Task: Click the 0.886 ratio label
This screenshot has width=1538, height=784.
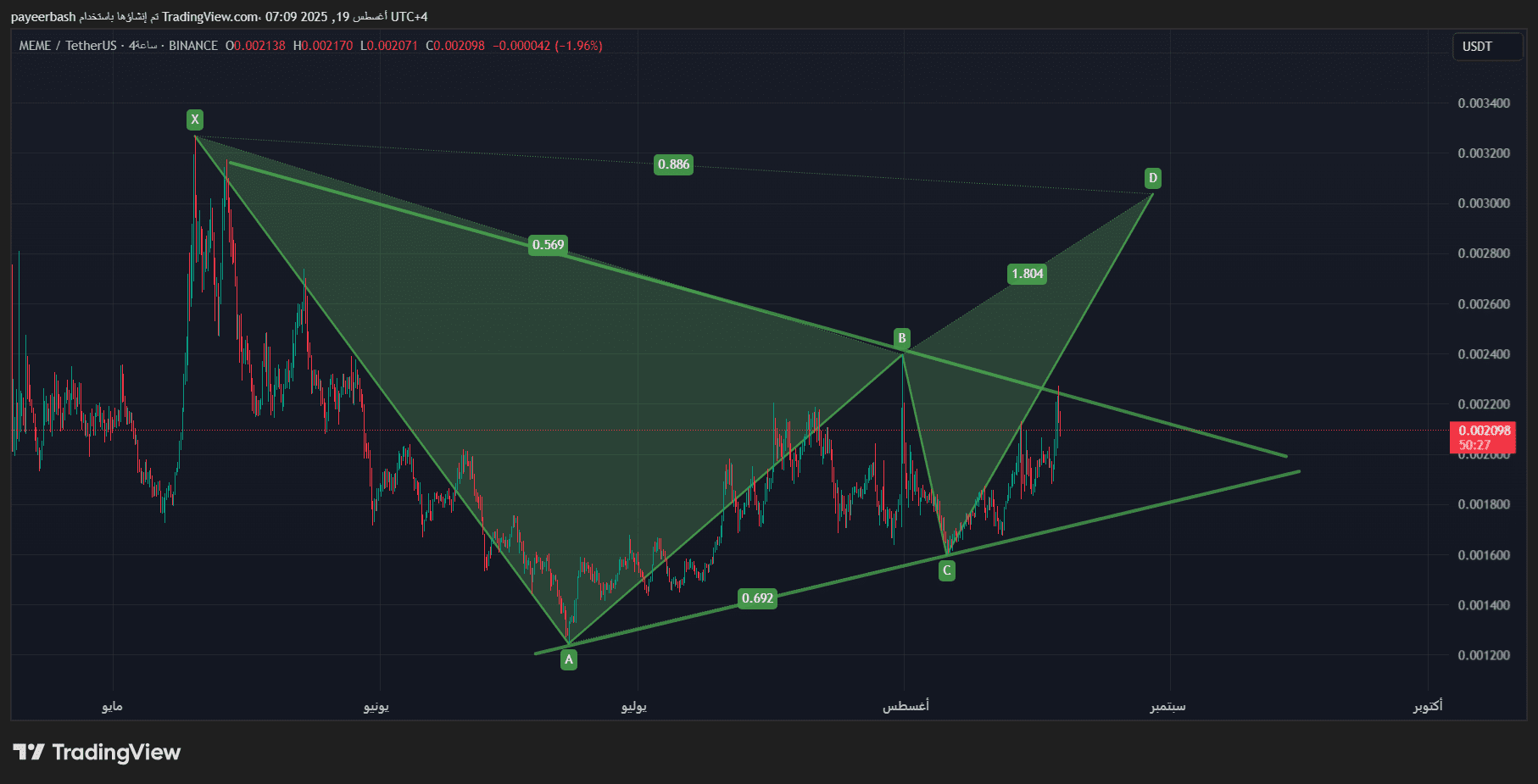Action: [x=674, y=164]
